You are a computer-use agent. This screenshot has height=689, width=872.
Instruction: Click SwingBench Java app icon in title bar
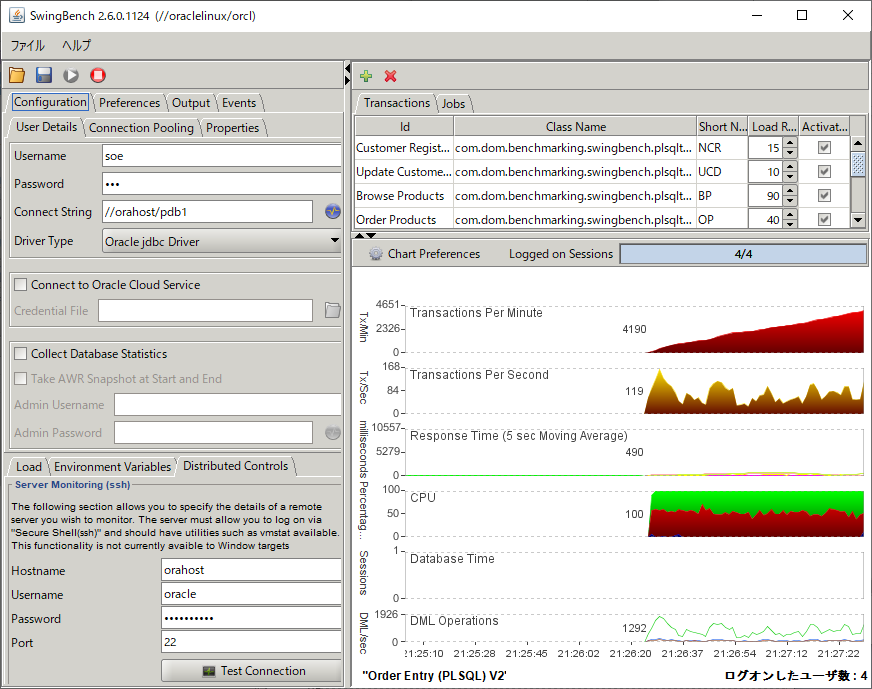(x=17, y=15)
